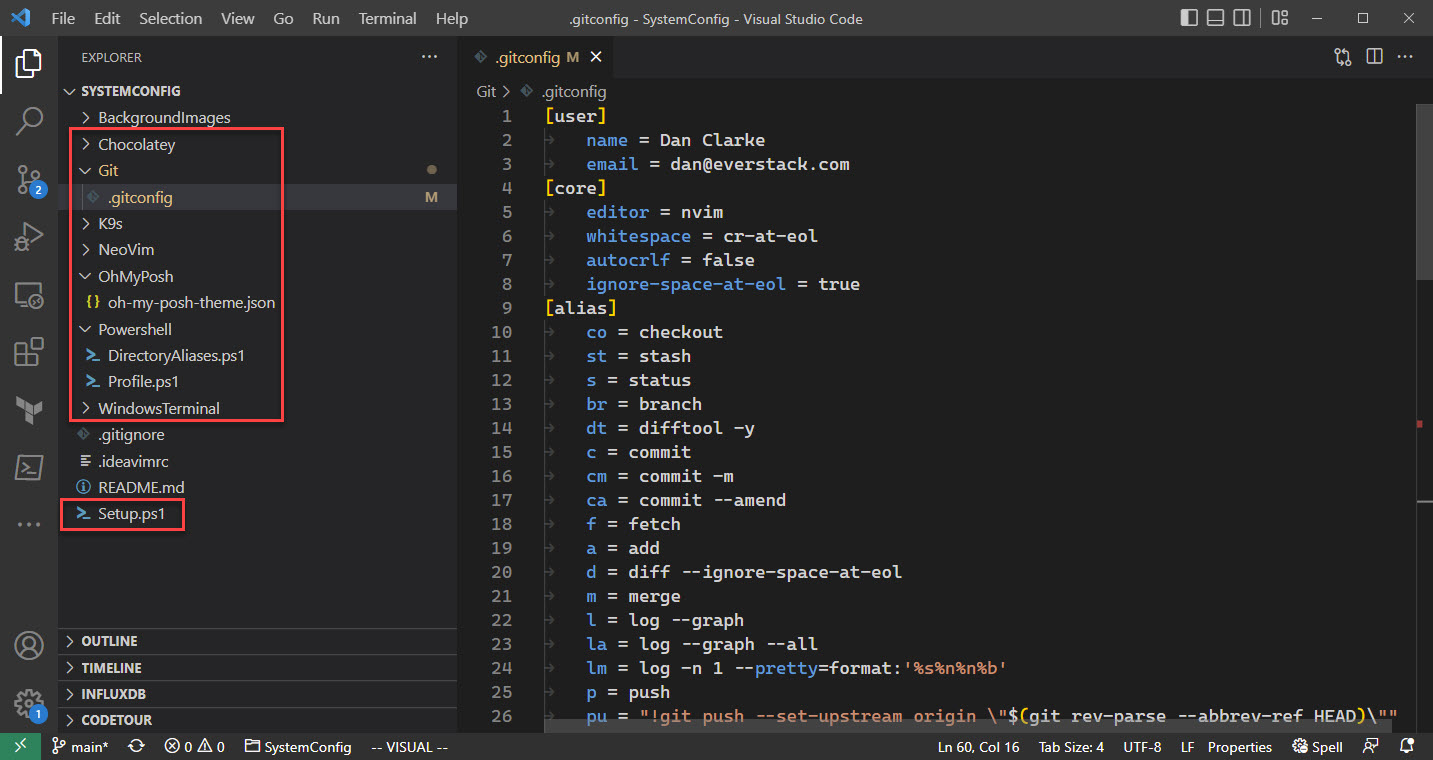Open Run and Debug view
The image size is (1433, 760).
coord(29,237)
